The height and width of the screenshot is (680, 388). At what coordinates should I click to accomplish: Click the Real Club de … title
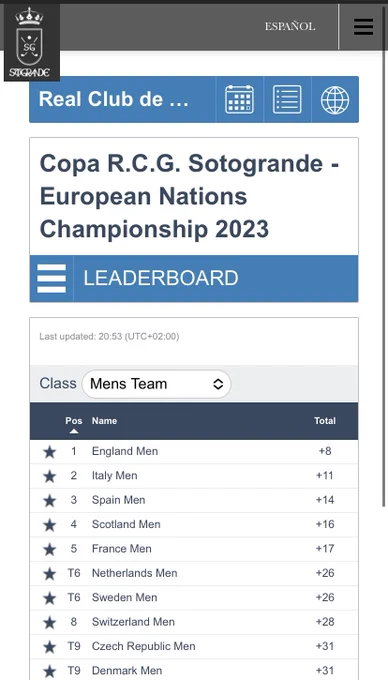(x=114, y=99)
